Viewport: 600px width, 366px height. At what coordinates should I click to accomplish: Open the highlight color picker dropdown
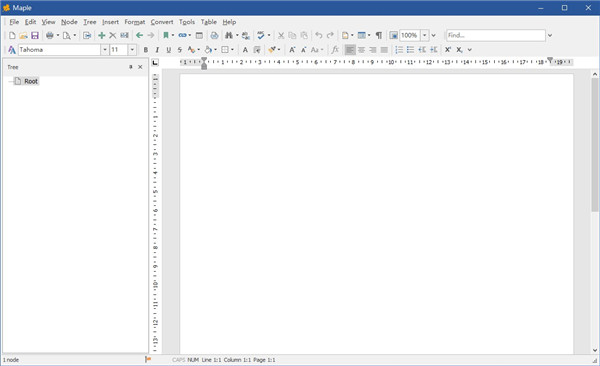point(215,50)
